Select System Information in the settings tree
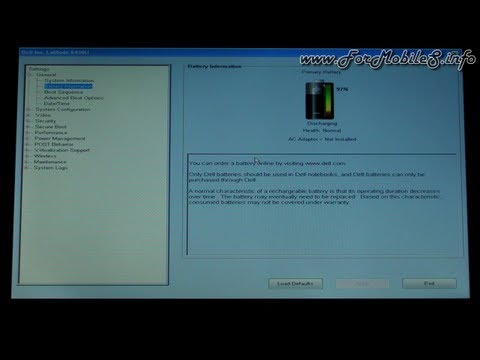This screenshot has width=480, height=360. 69,81
